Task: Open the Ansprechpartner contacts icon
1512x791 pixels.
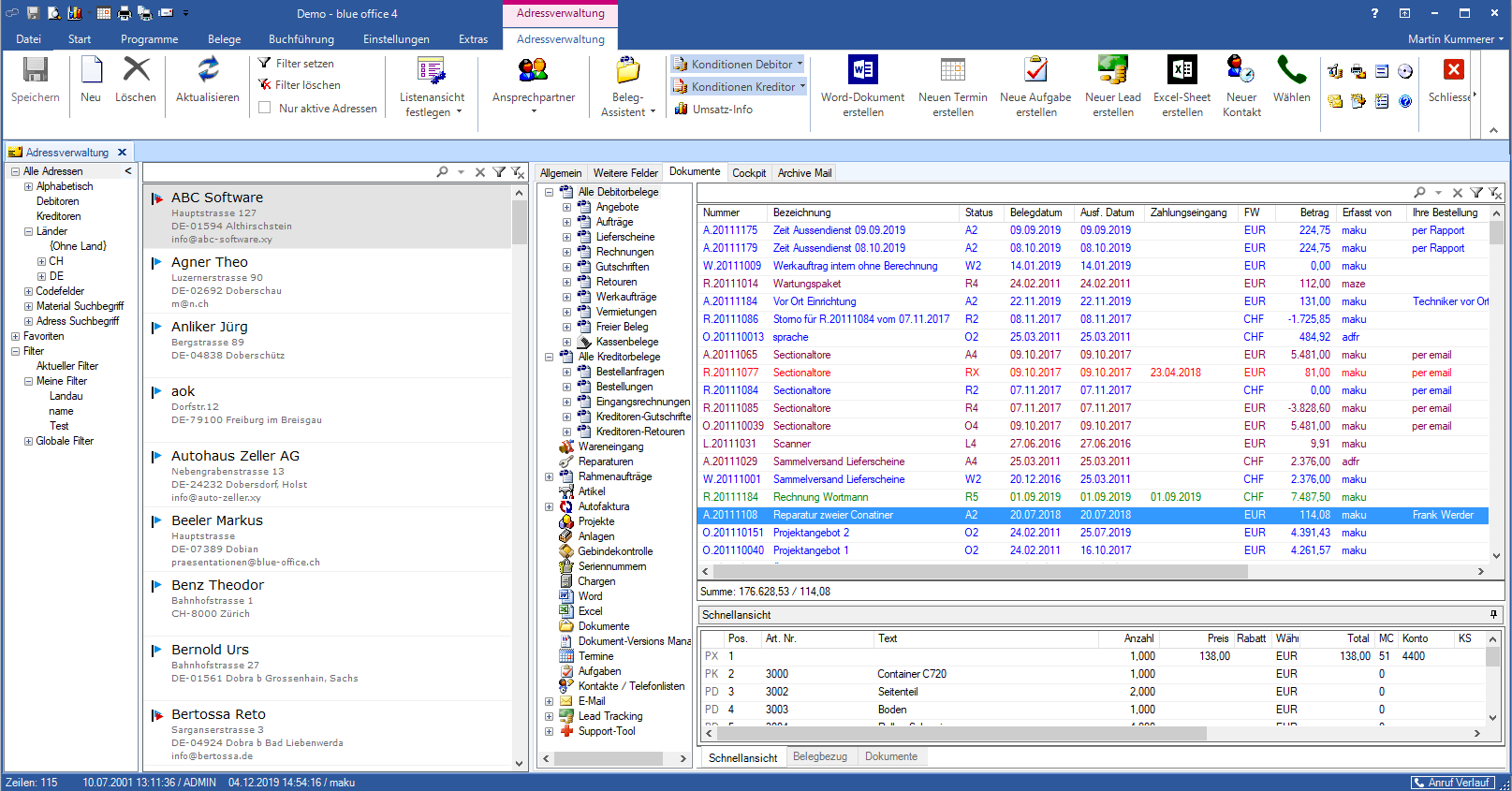Action: (x=533, y=71)
